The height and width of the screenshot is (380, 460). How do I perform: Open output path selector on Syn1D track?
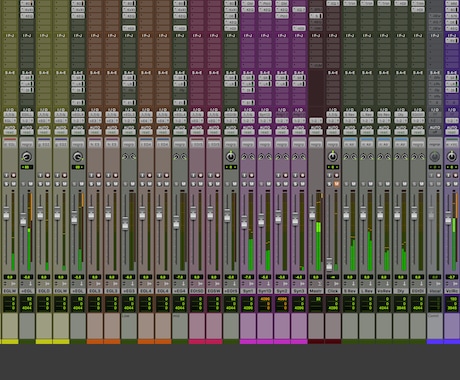(265, 121)
